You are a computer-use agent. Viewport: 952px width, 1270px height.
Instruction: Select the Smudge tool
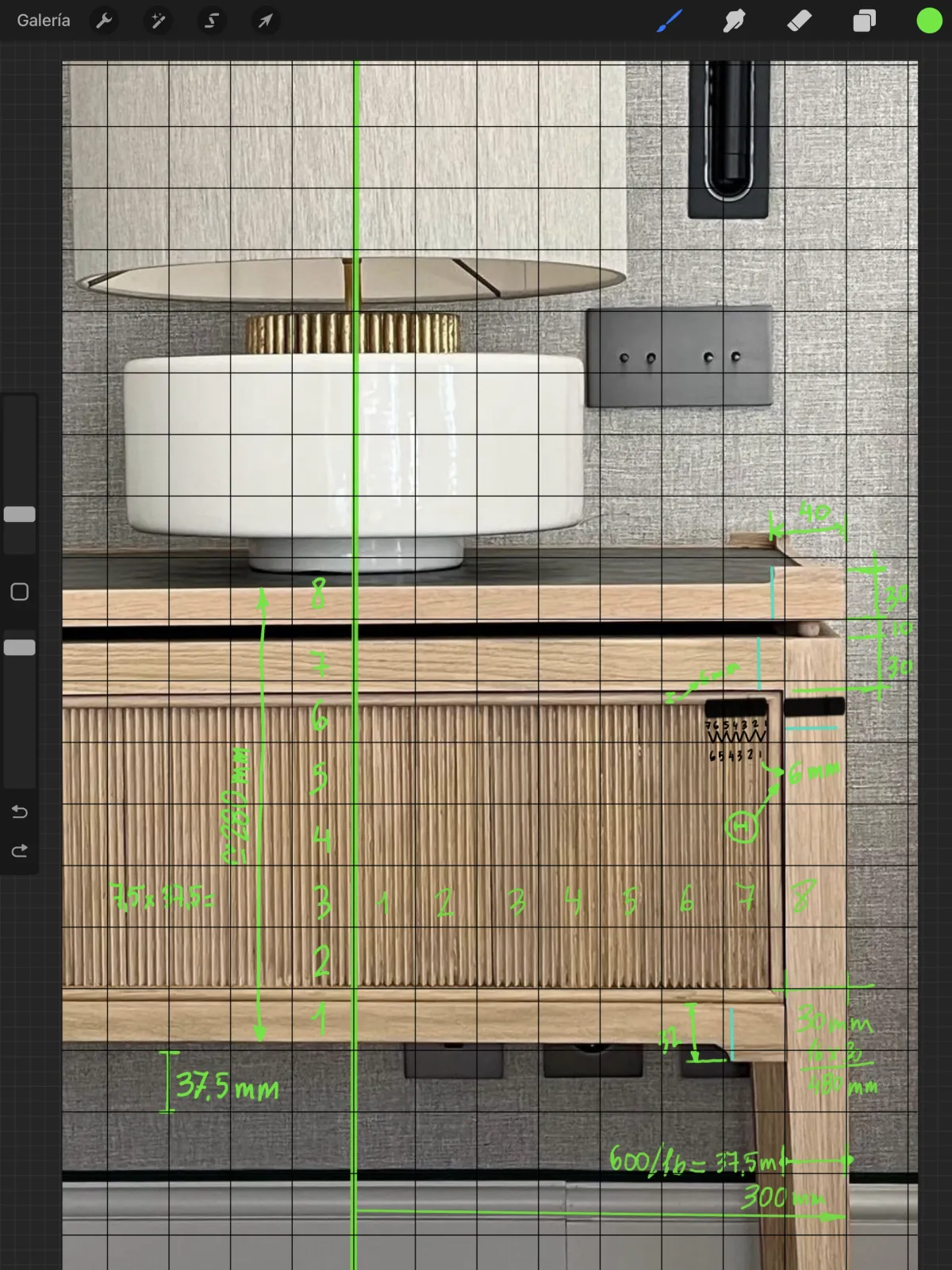pyautogui.click(x=735, y=21)
